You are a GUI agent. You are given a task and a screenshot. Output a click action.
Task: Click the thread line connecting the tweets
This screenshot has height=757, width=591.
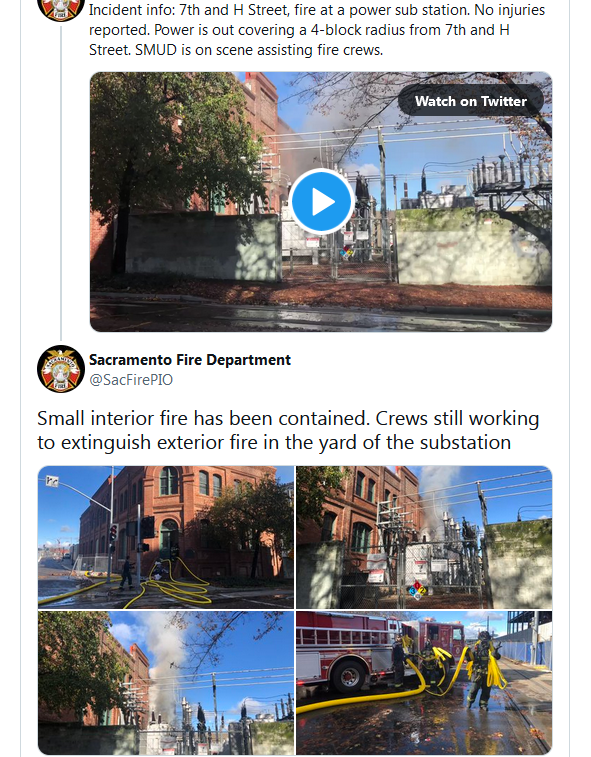[61, 182]
